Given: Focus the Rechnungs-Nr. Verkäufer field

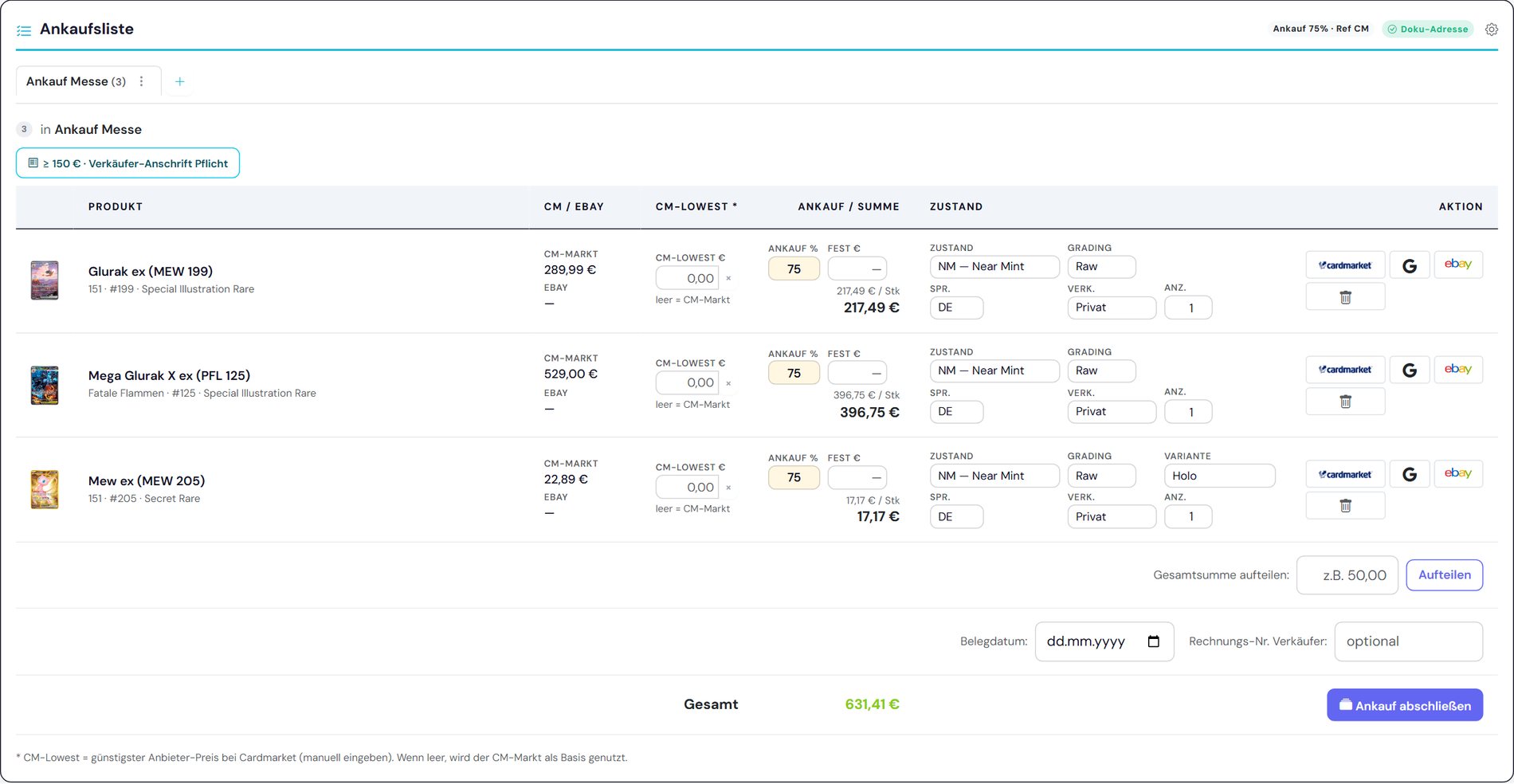Looking at the screenshot, I should (1409, 641).
